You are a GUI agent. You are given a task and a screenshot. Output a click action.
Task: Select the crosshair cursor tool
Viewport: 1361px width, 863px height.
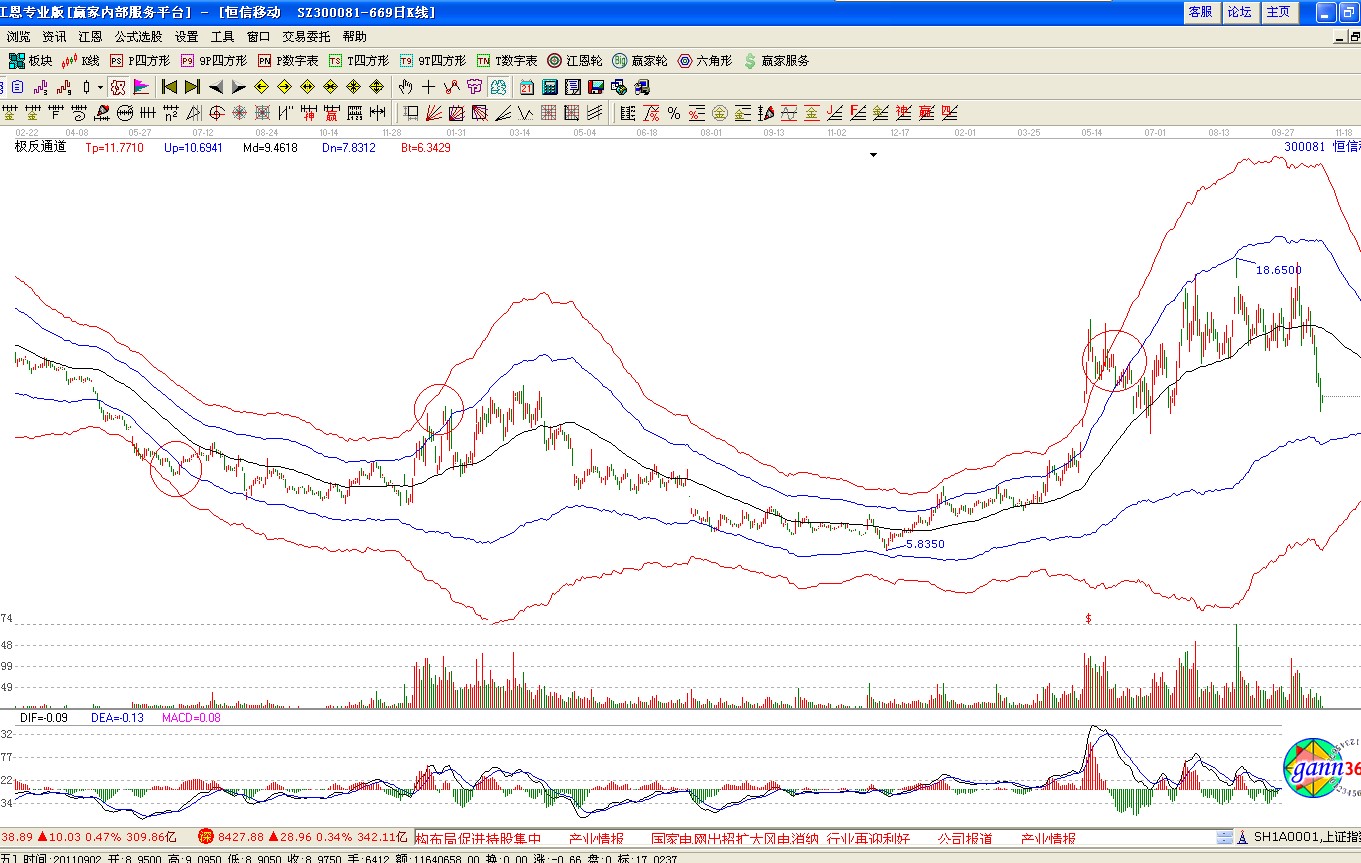coord(428,87)
